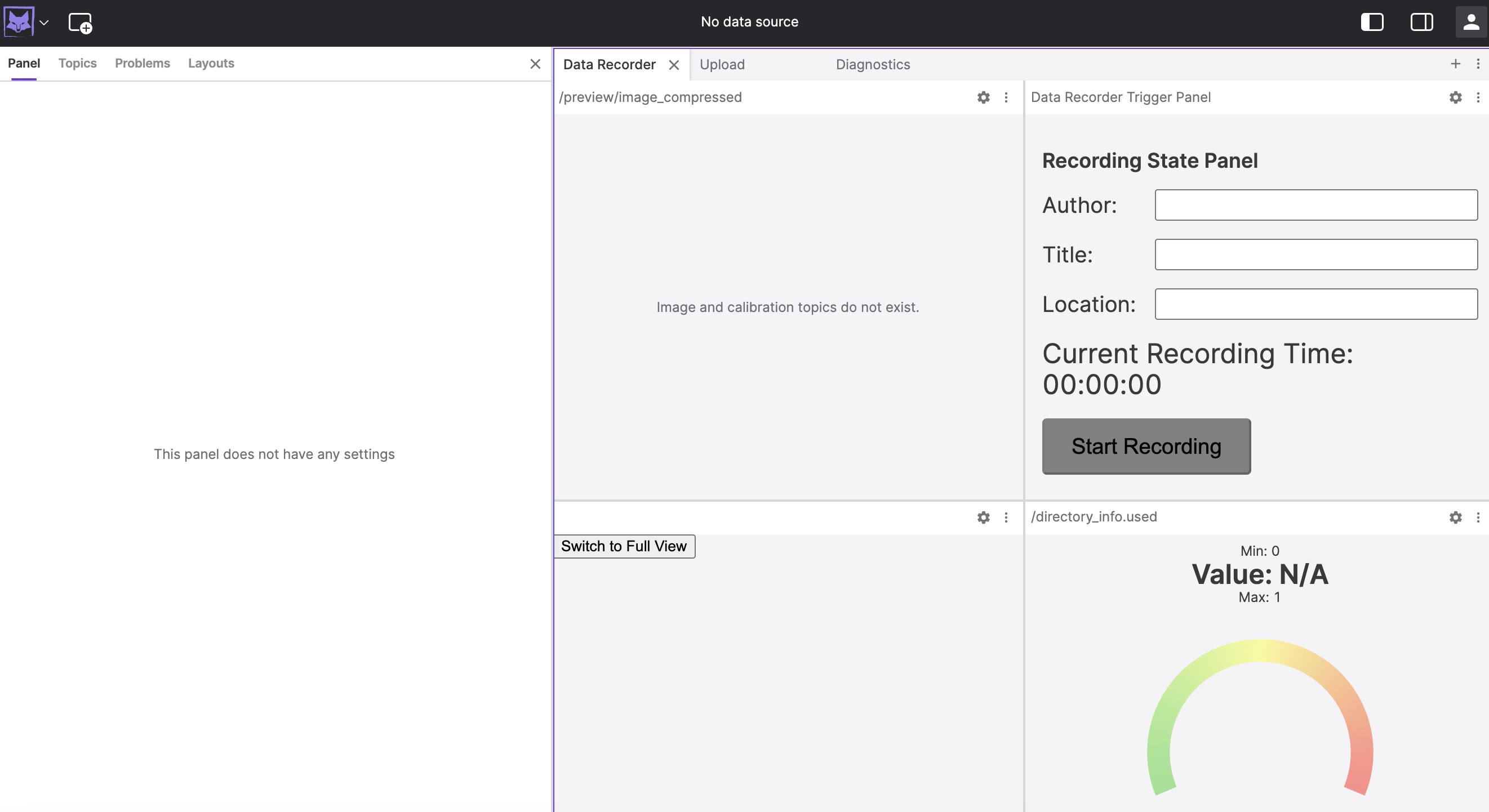This screenshot has width=1489, height=812.
Task: Open tab group options menu
Action: [x=1478, y=64]
